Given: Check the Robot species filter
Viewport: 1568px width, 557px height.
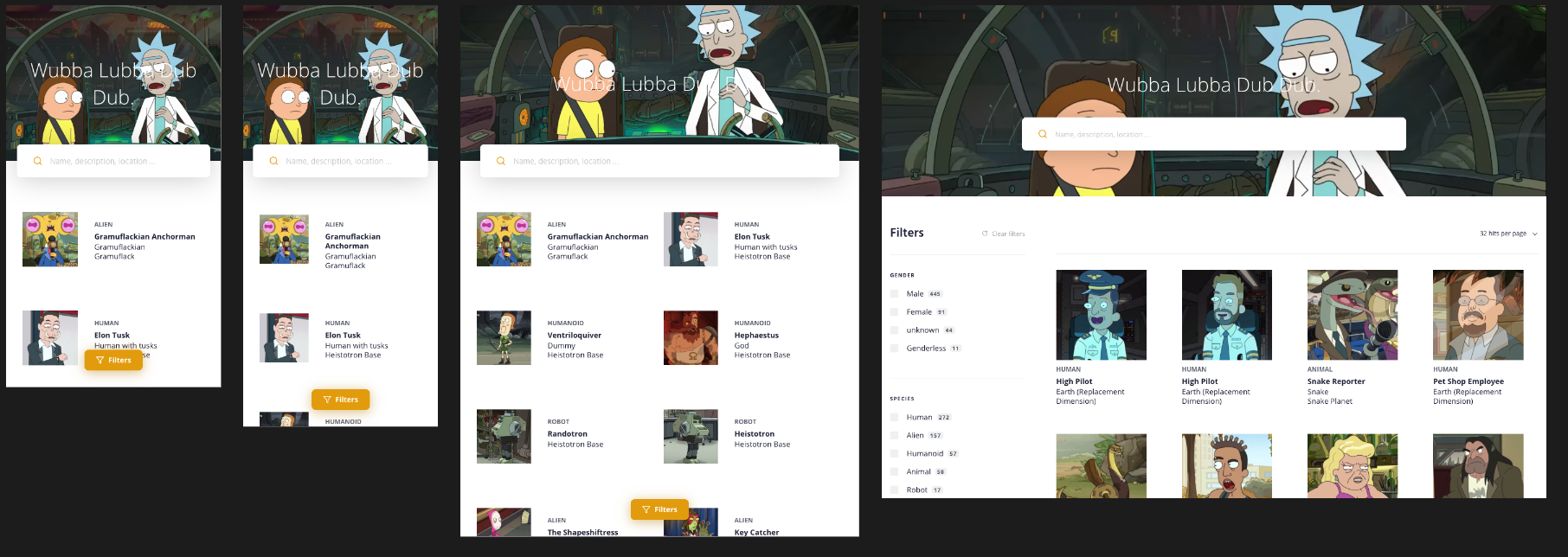Looking at the screenshot, I should pos(894,490).
